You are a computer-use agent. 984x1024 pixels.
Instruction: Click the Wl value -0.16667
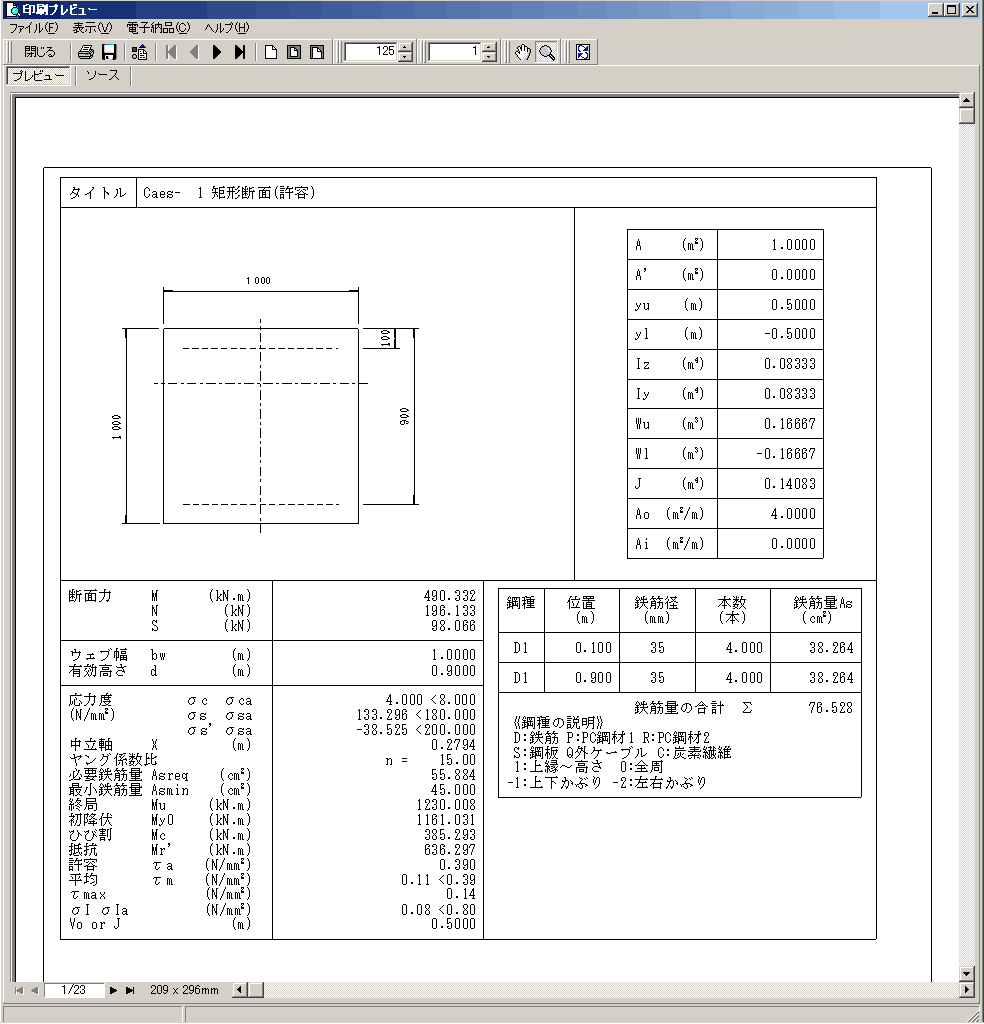click(786, 454)
